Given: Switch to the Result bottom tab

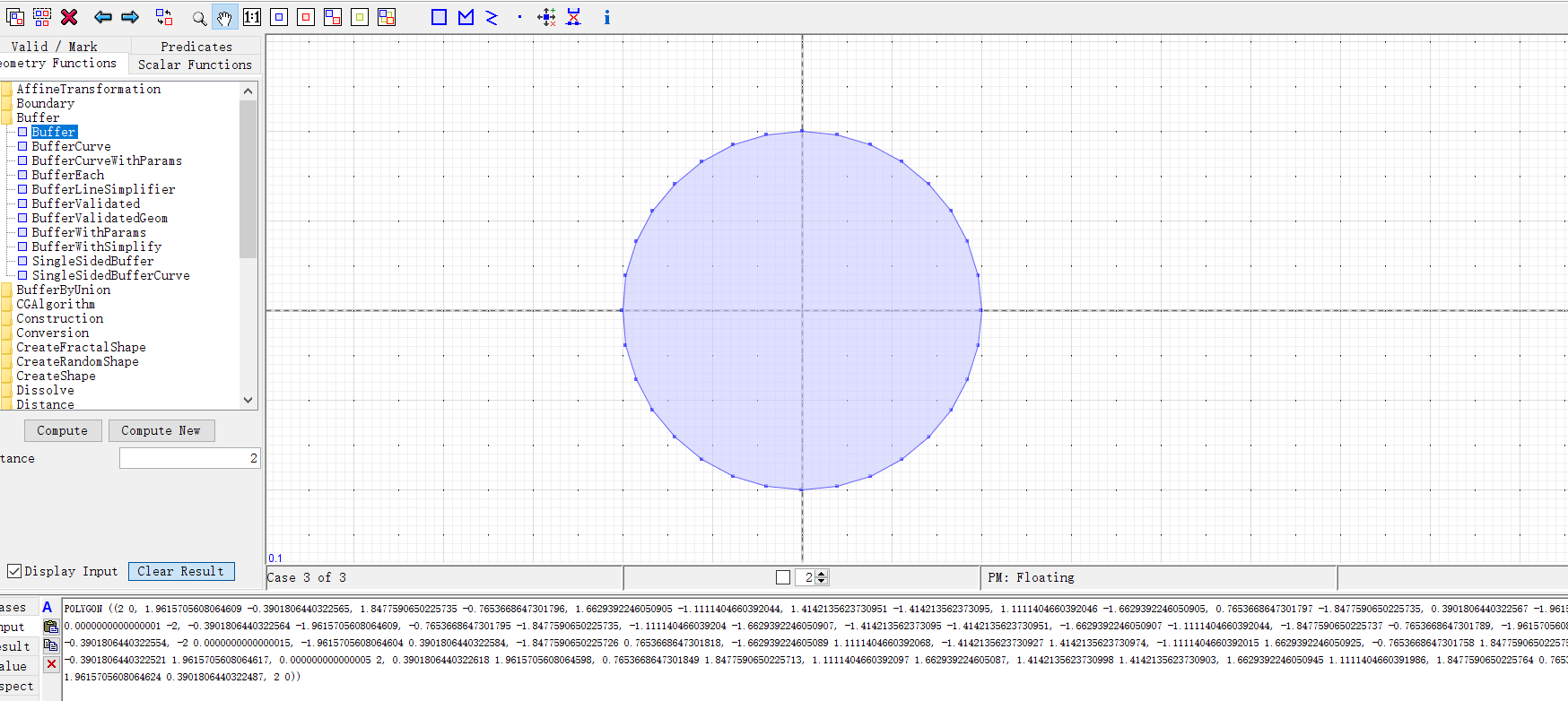Looking at the screenshot, I should tap(18, 646).
